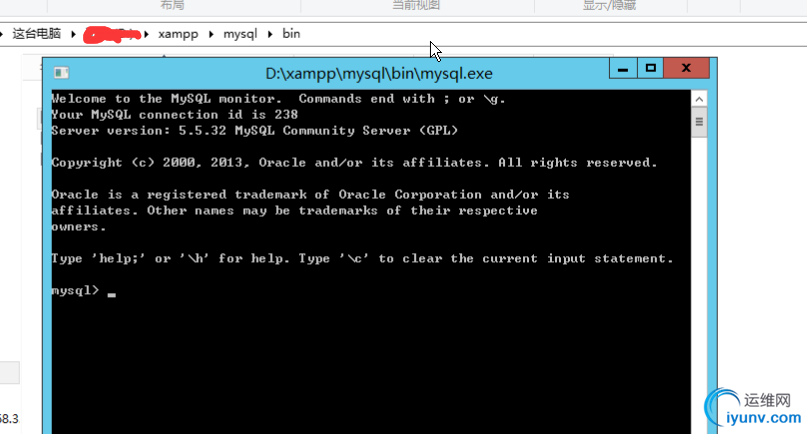The width and height of the screenshot is (807, 434).
Task: Close the mysql.exe console window
Action: coord(686,68)
